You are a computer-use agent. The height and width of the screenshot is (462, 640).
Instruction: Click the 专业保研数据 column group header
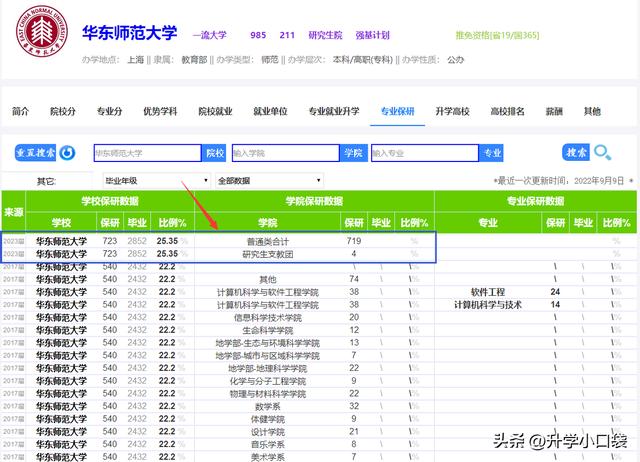(535, 201)
